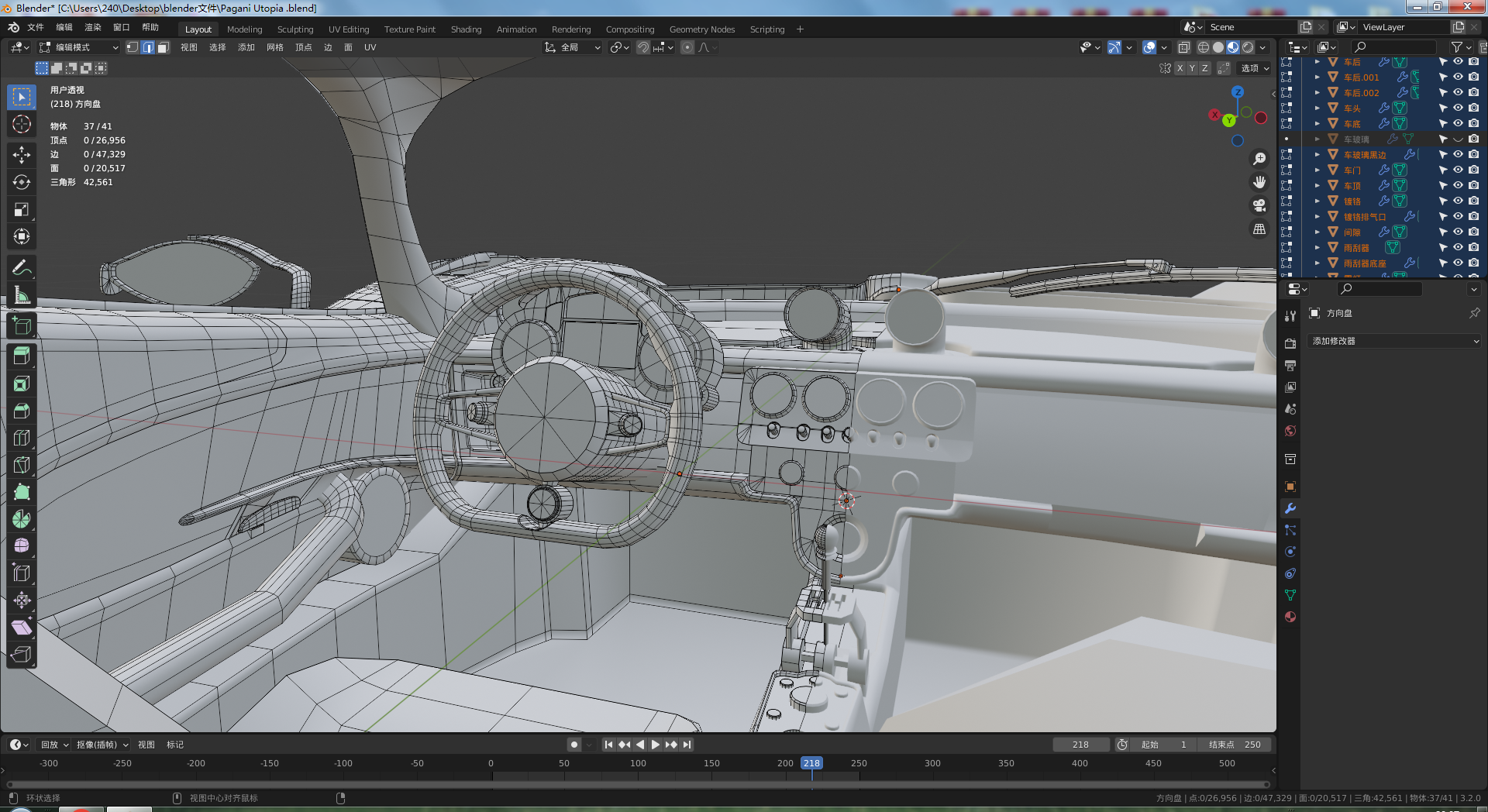Viewport: 1488px width, 812px height.
Task: Select the Shear tool
Action: point(22,628)
